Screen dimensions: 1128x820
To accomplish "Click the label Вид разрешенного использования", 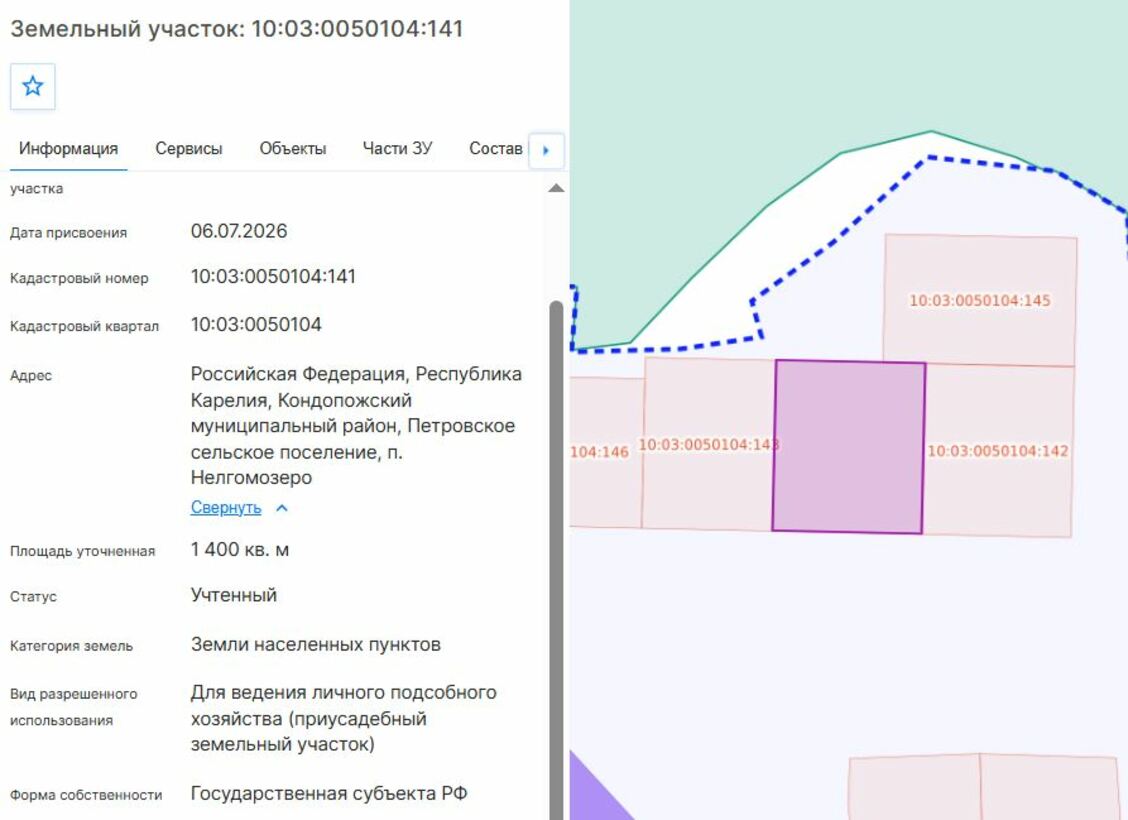I will pyautogui.click(x=73, y=707).
